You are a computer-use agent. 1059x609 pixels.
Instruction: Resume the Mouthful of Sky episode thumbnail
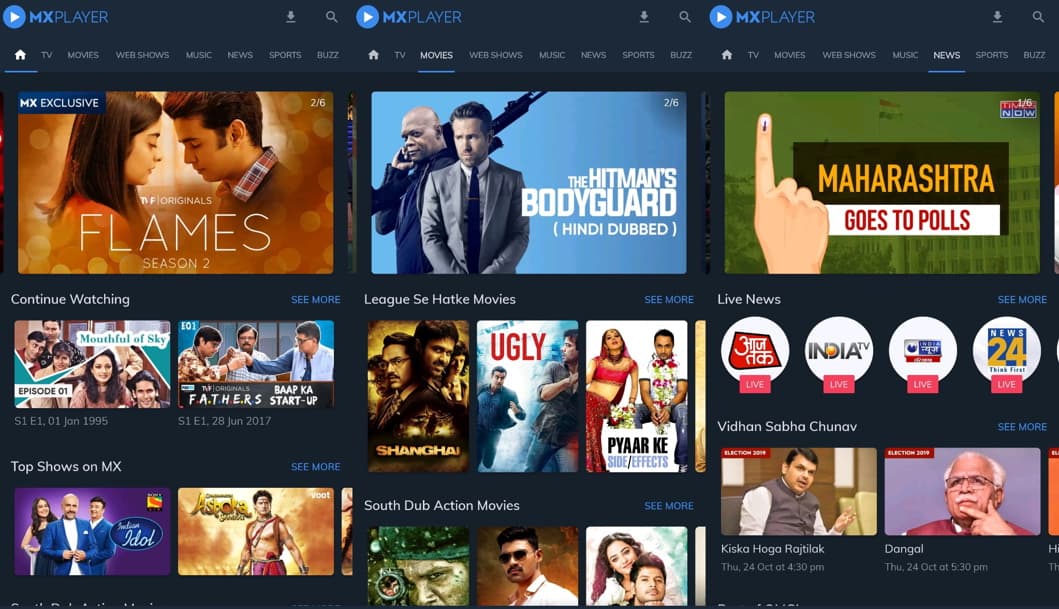[92, 364]
